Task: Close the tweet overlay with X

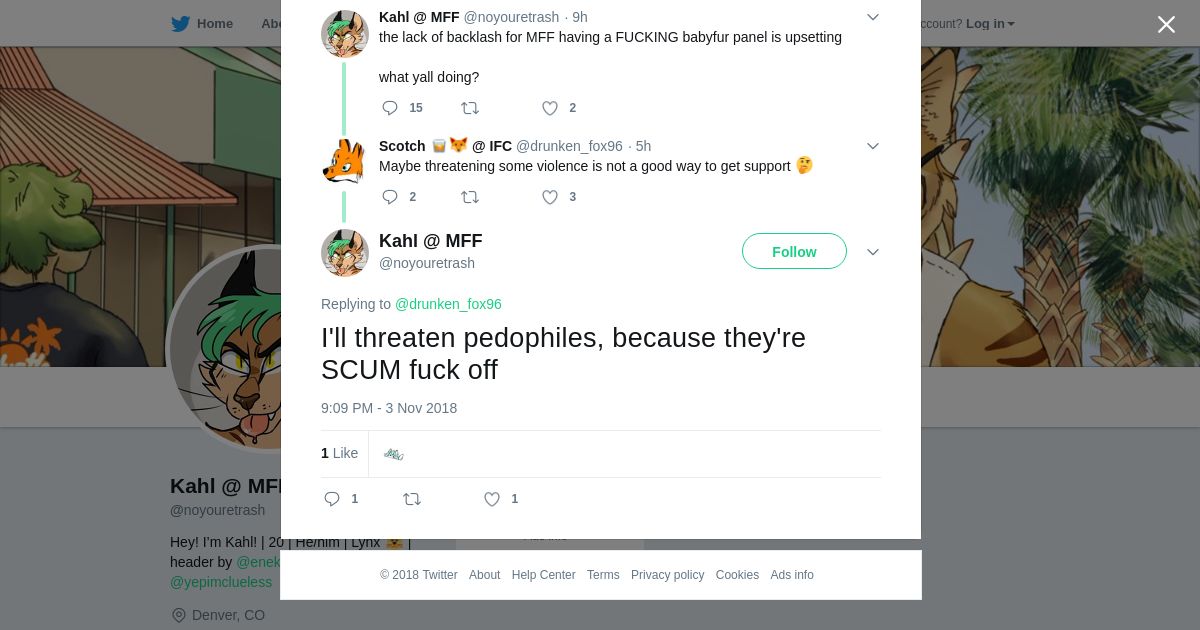Action: click(1166, 24)
